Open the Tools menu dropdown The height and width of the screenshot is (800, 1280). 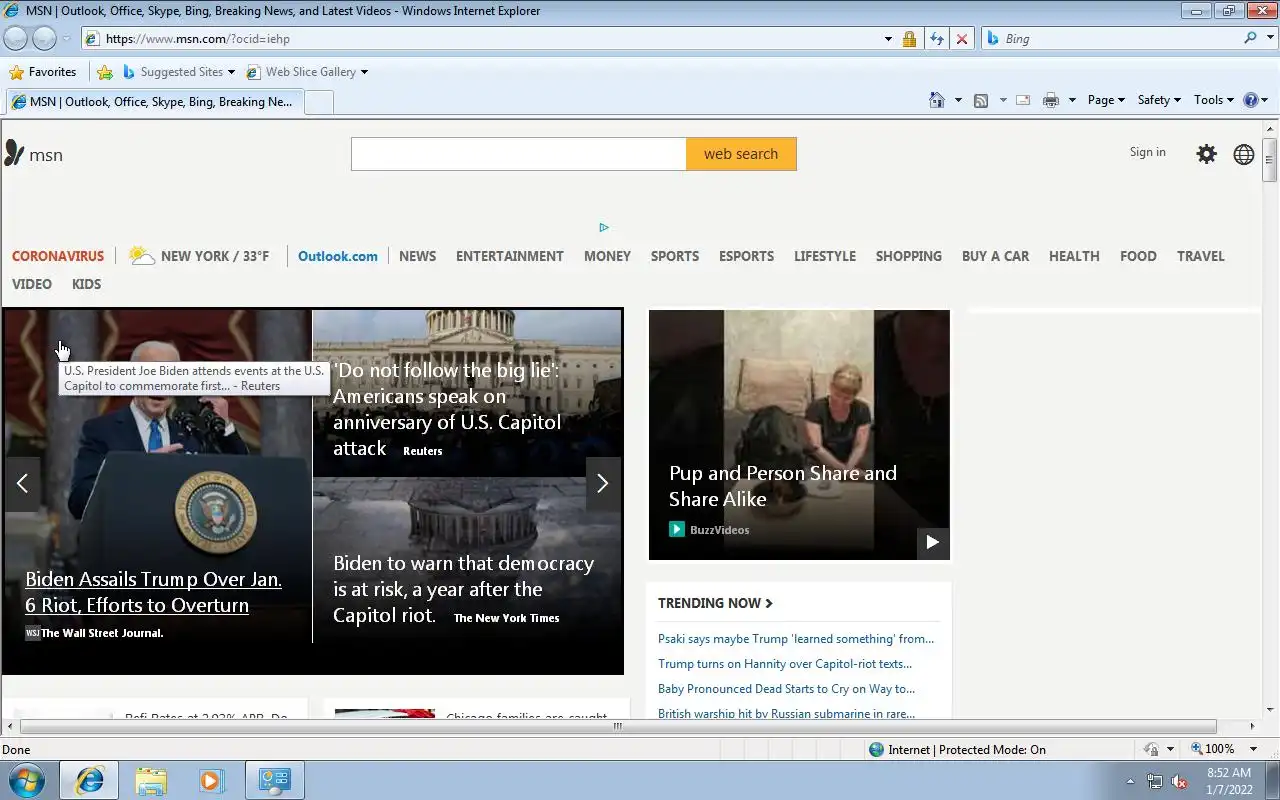1214,100
